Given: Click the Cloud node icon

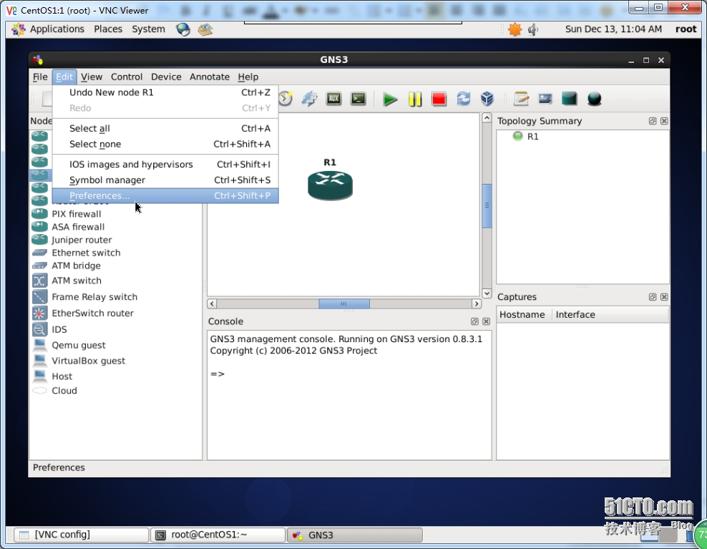Looking at the screenshot, I should [40, 390].
